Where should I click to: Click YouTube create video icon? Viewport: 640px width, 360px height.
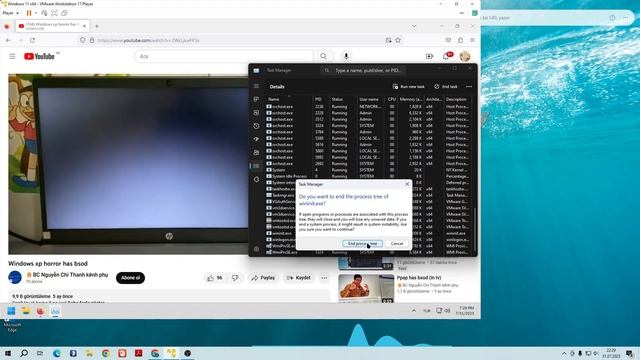tap(429, 56)
